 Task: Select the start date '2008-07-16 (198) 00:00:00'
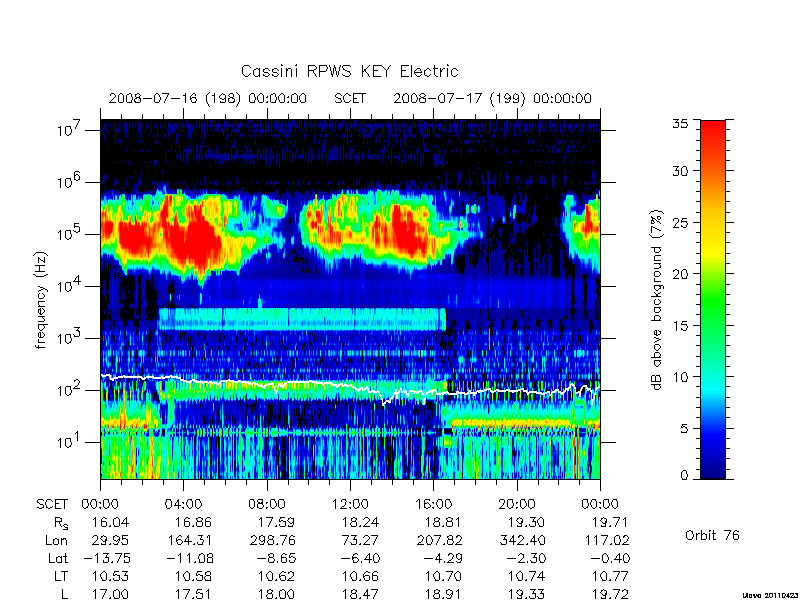click(208, 98)
